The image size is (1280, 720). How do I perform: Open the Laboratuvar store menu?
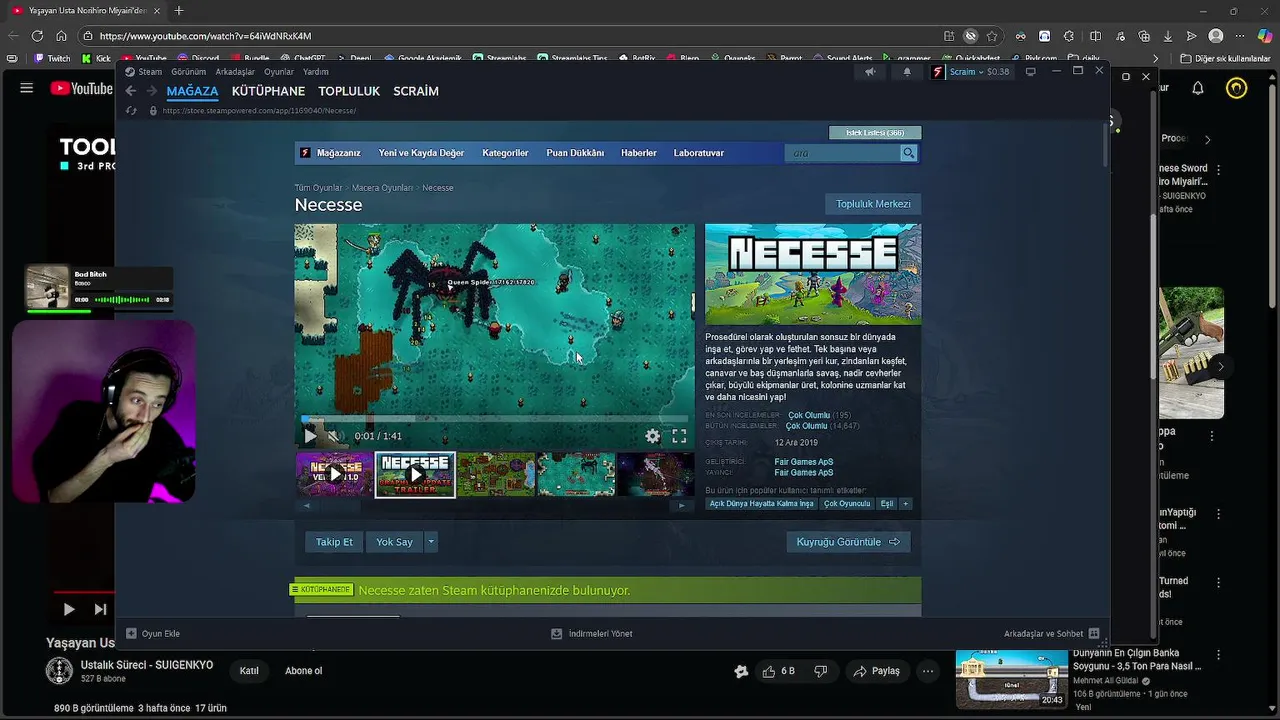tap(699, 153)
